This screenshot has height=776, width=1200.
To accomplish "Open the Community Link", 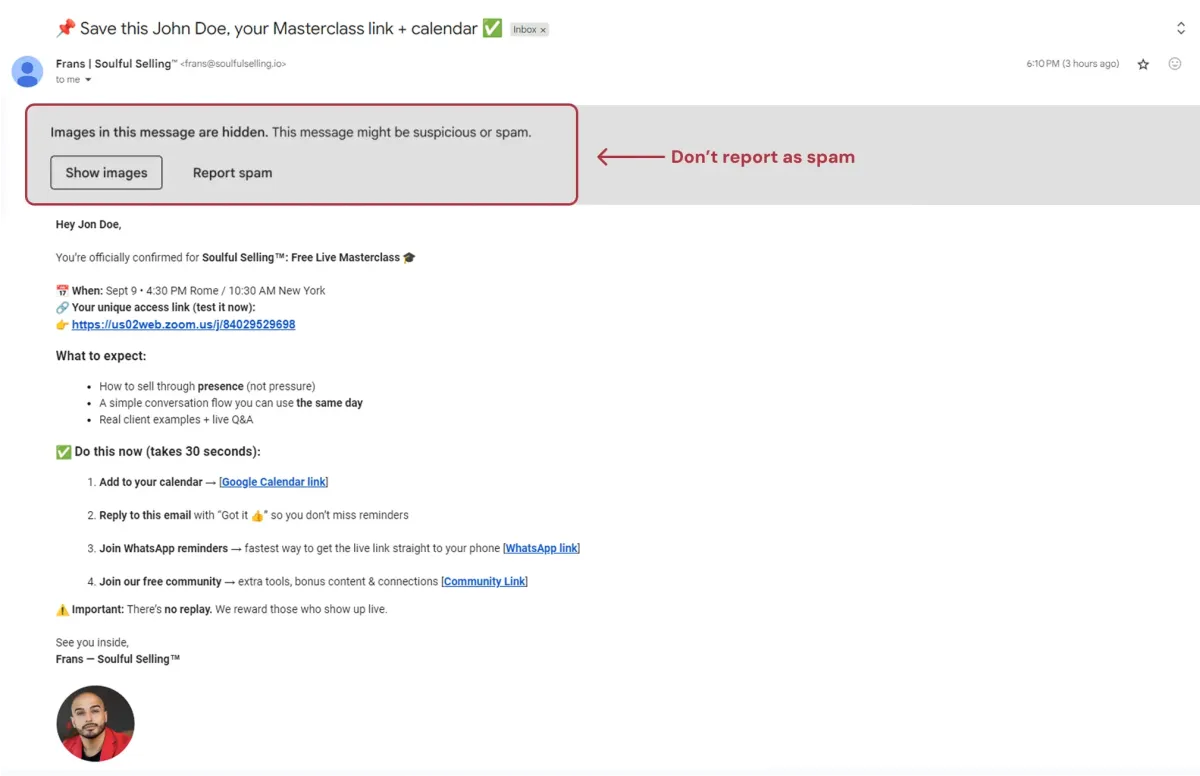I will (x=484, y=581).
